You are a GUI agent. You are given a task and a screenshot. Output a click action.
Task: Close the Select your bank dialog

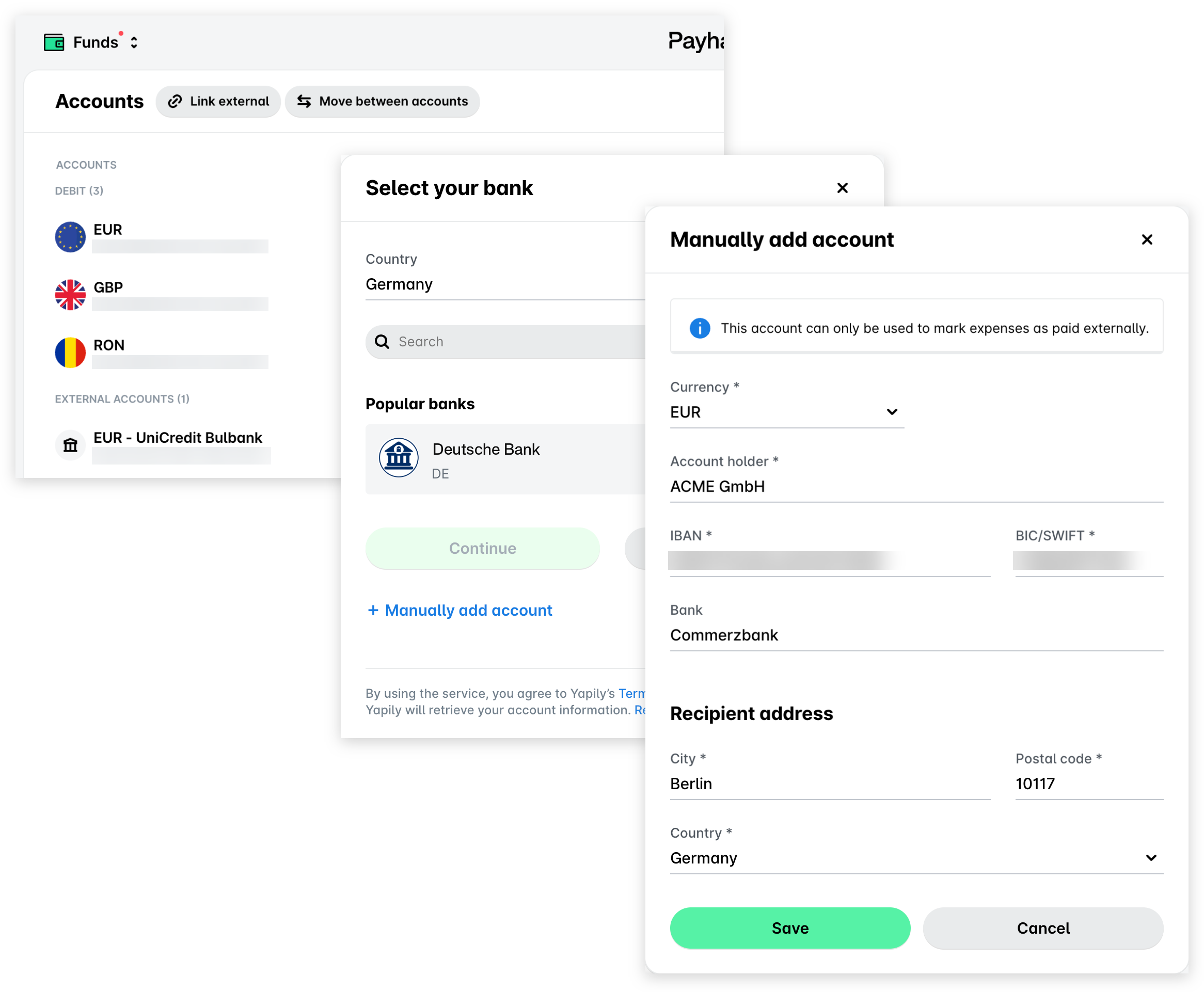point(842,187)
